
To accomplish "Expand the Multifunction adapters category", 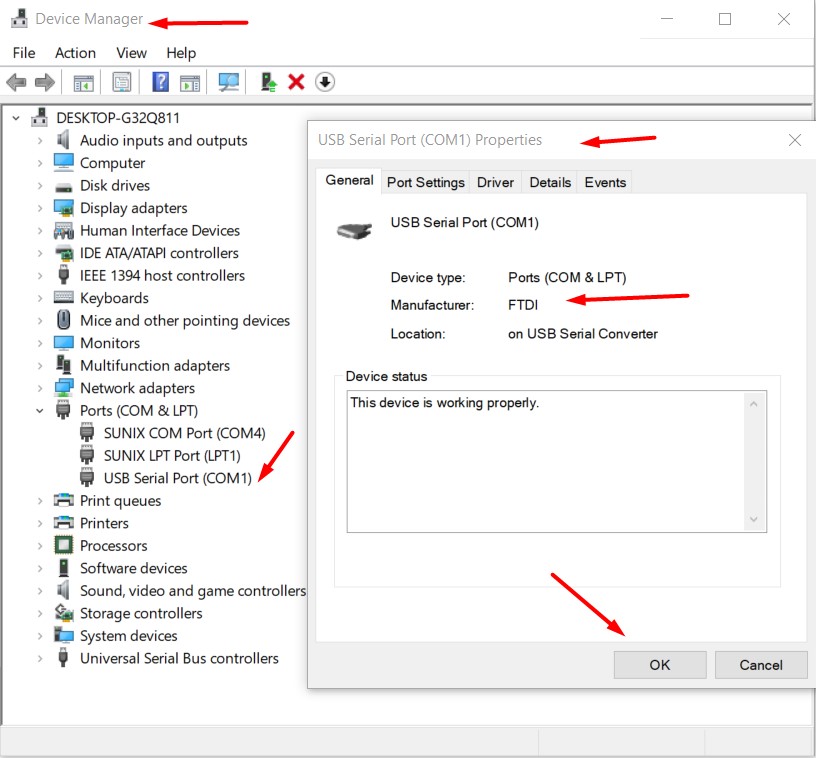I will coord(40,366).
